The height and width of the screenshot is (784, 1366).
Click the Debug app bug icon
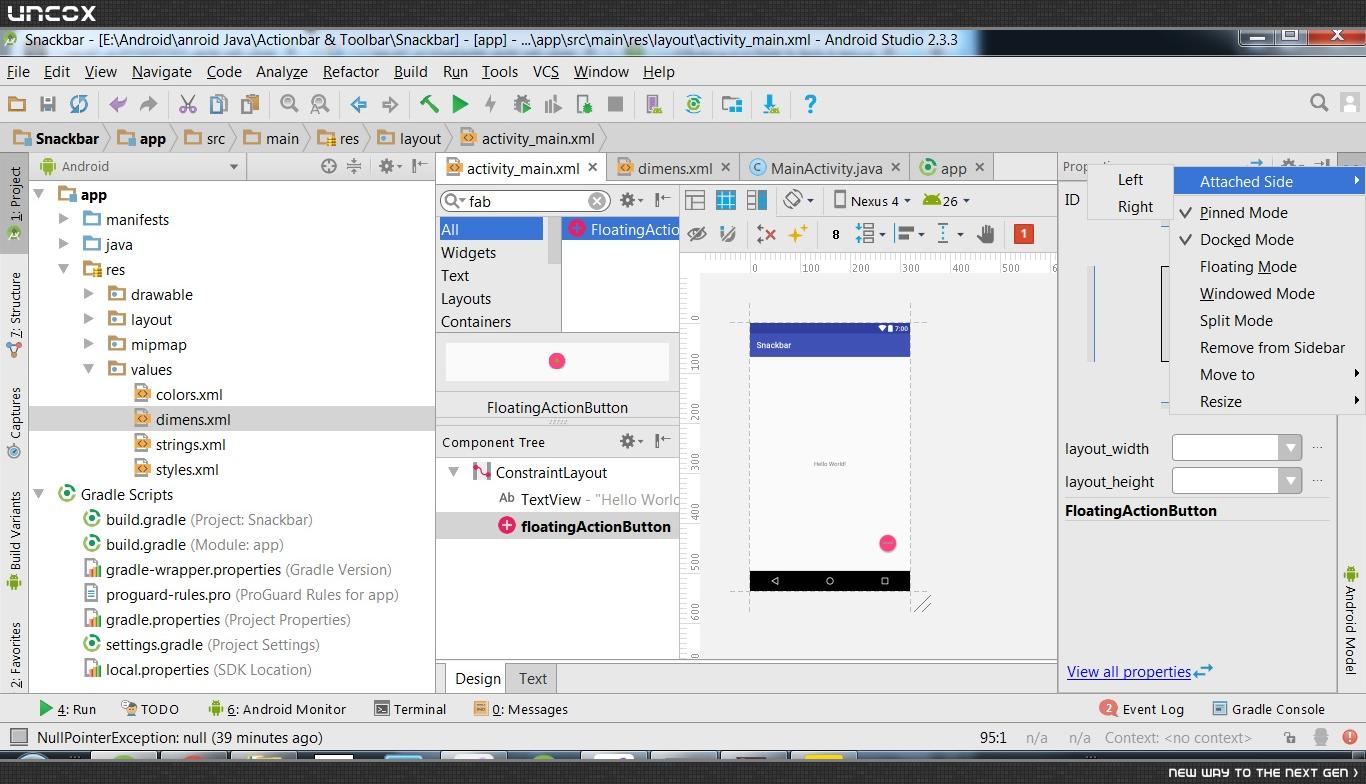tap(522, 104)
